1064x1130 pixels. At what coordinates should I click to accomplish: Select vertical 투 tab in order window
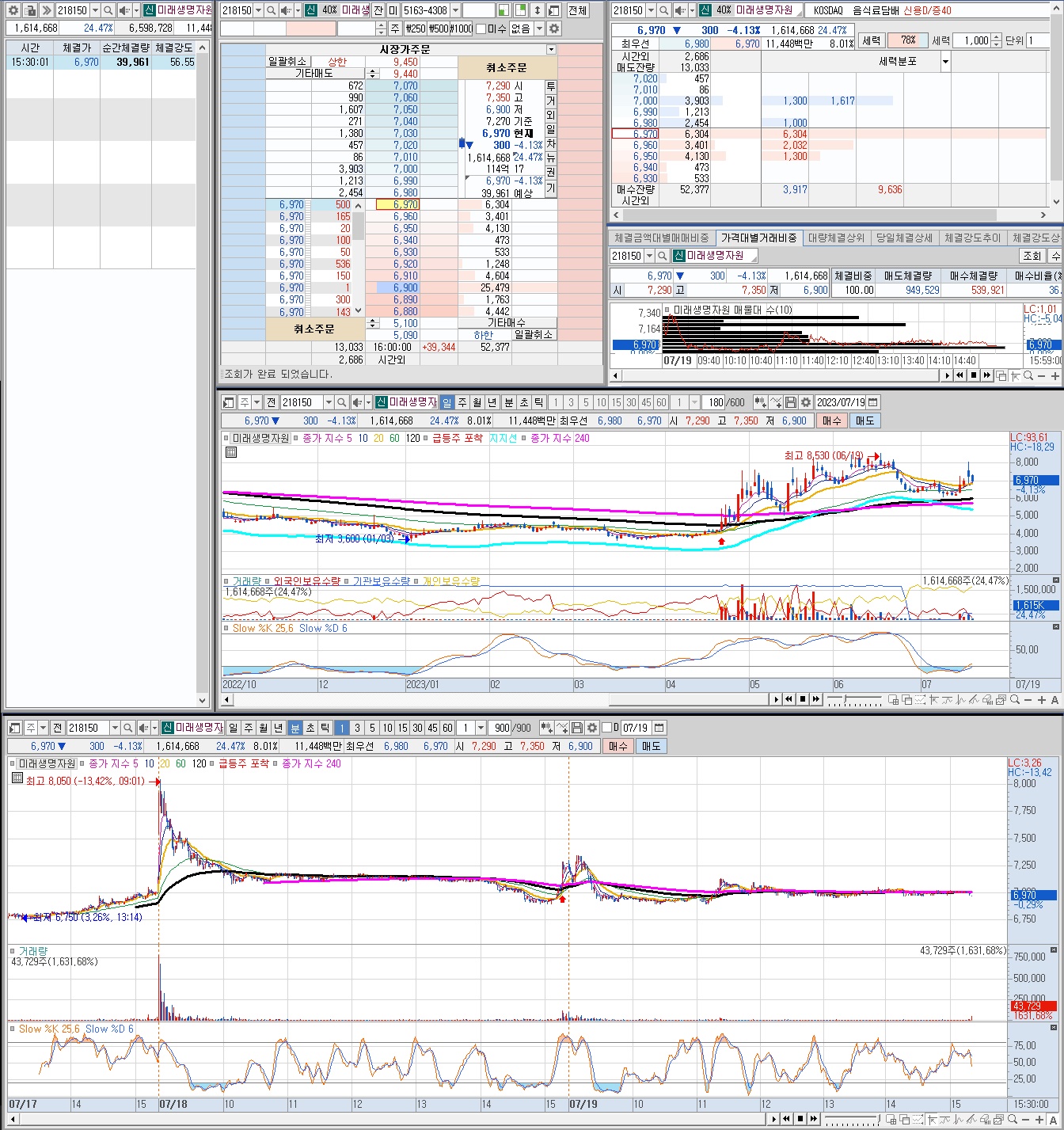(551, 86)
